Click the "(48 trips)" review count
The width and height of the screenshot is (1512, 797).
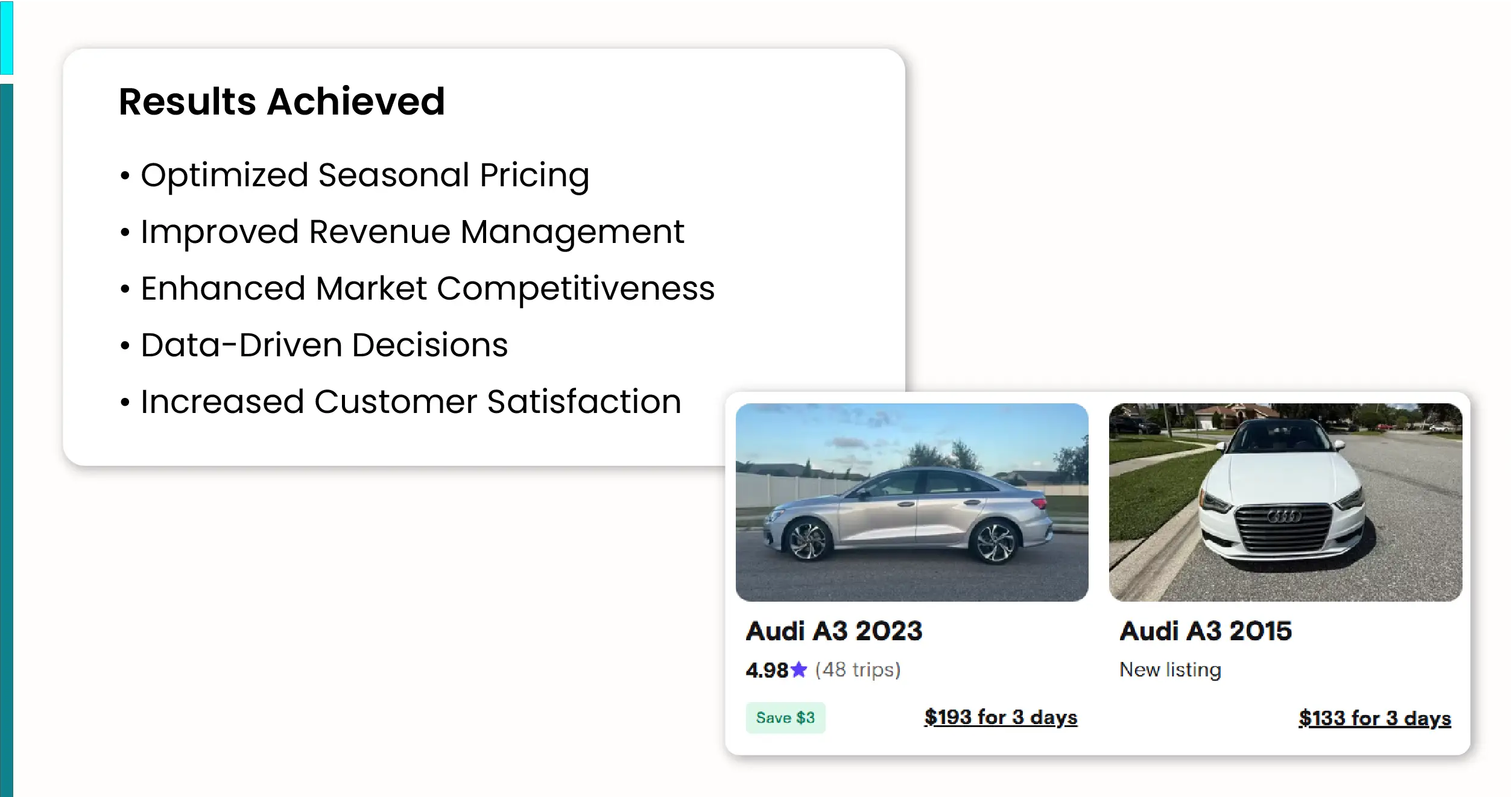coord(858,670)
